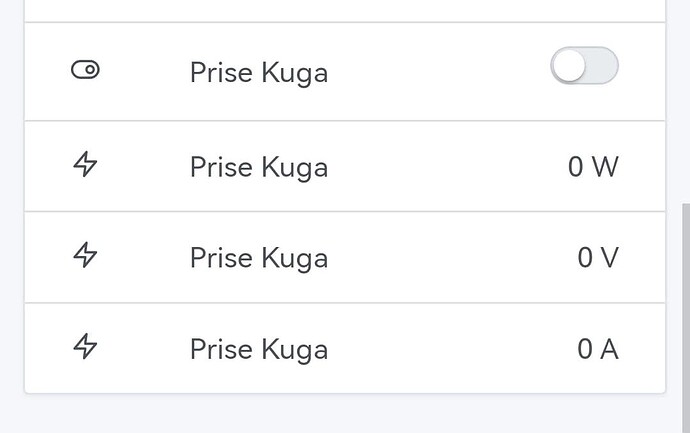Click the 0 A current reading
Viewport: 690px width, 433px height.
598,349
